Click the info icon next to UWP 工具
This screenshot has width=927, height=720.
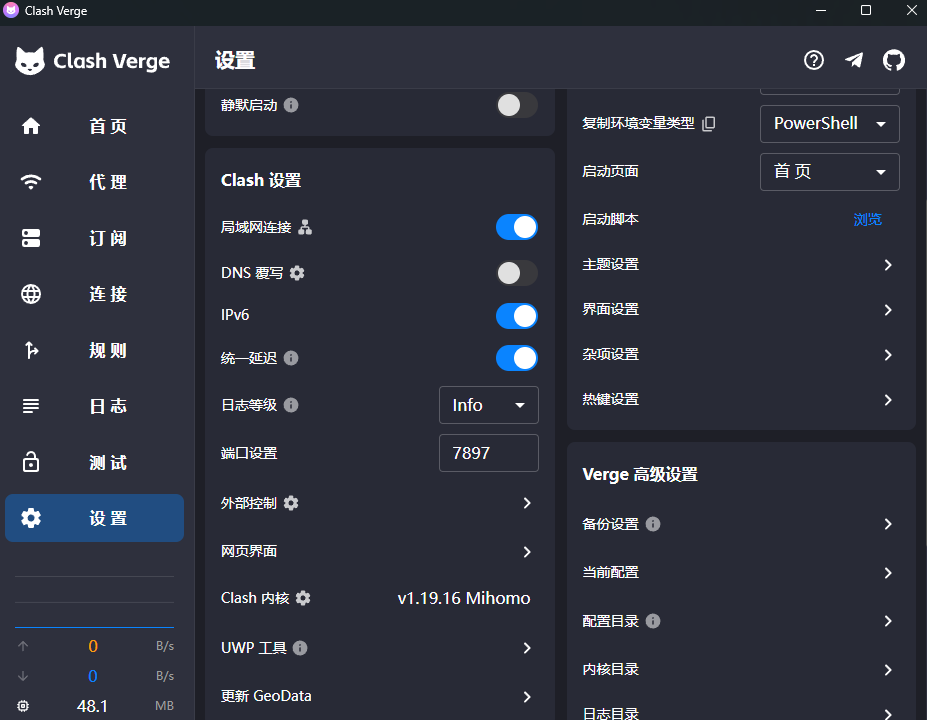pos(300,648)
